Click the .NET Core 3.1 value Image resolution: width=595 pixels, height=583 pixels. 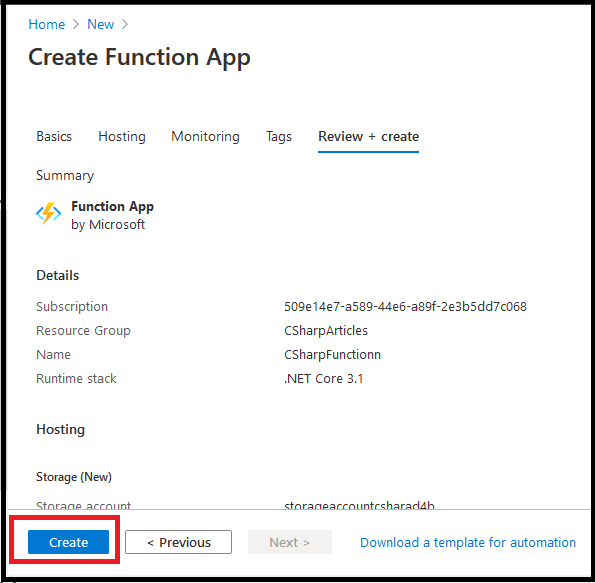coord(323,378)
